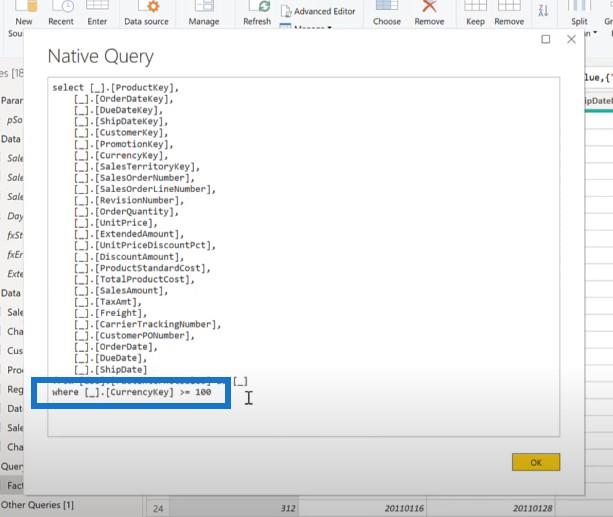Click cell value 312 in data grid
The height and width of the screenshot is (517, 613).
[x=288, y=508]
